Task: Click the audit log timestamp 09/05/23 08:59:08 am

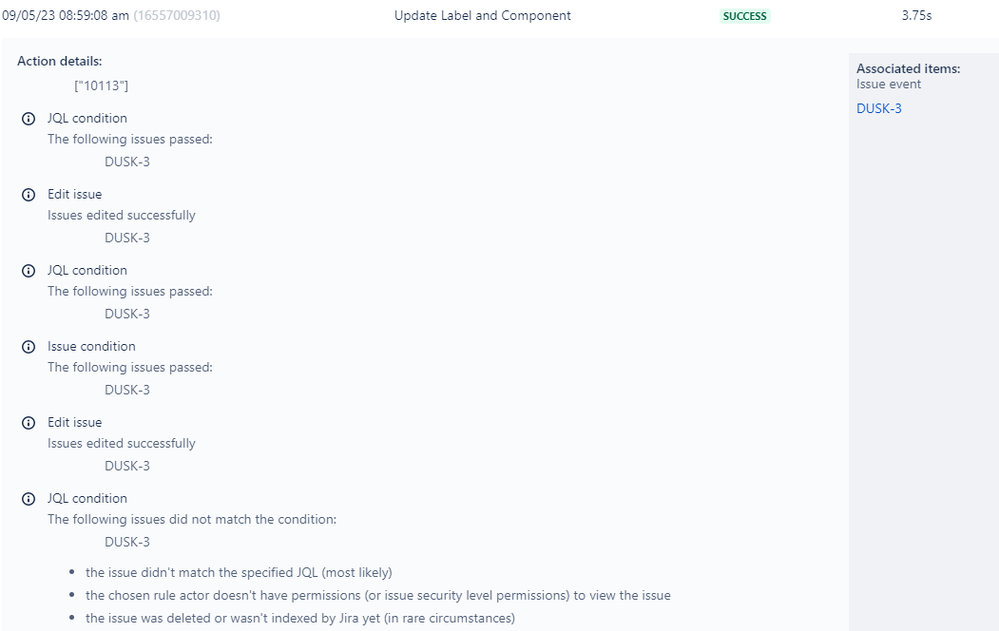Action: pos(66,16)
